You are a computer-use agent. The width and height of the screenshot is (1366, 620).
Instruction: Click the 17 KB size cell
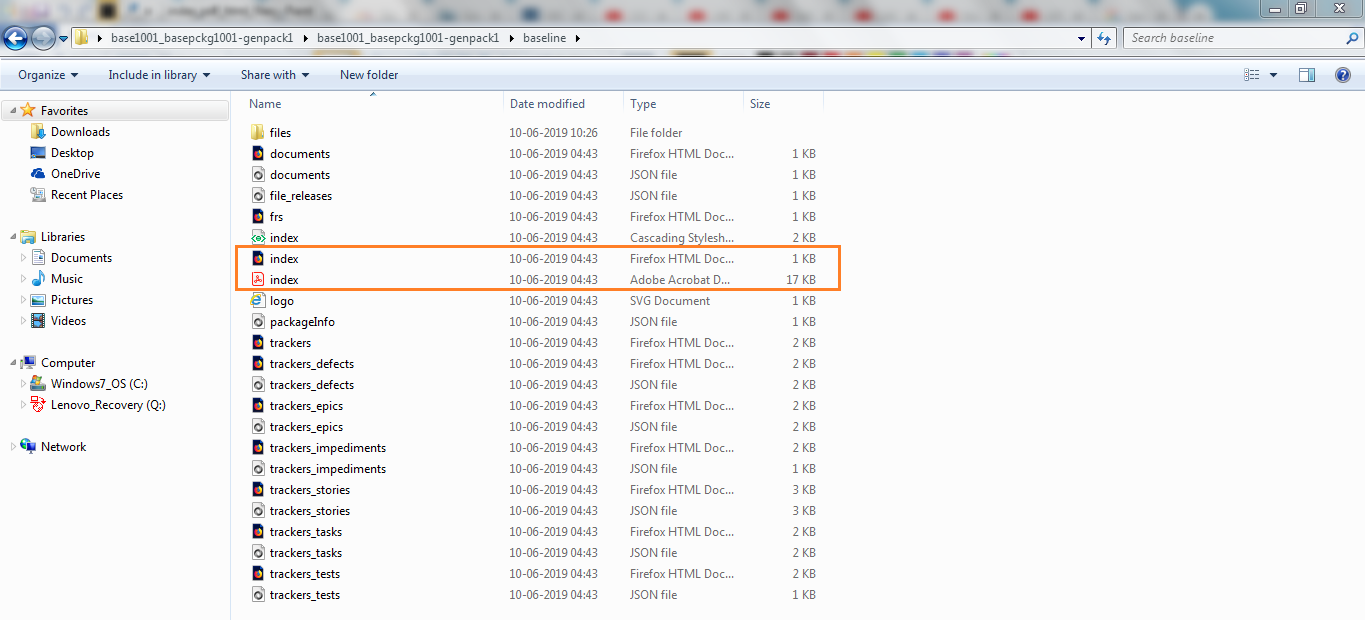click(801, 280)
